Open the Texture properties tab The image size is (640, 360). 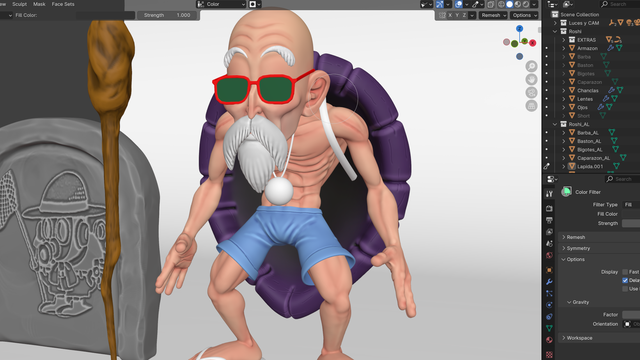coord(549,354)
